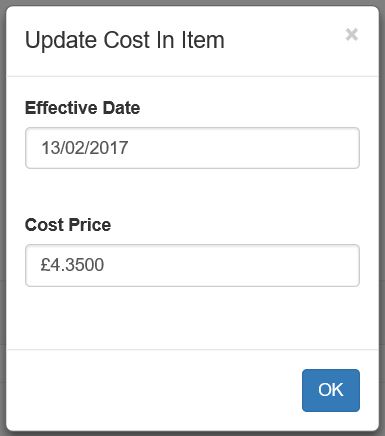
Task: Click the dimmed backdrop outside the dialog
Action: pos(3,217)
